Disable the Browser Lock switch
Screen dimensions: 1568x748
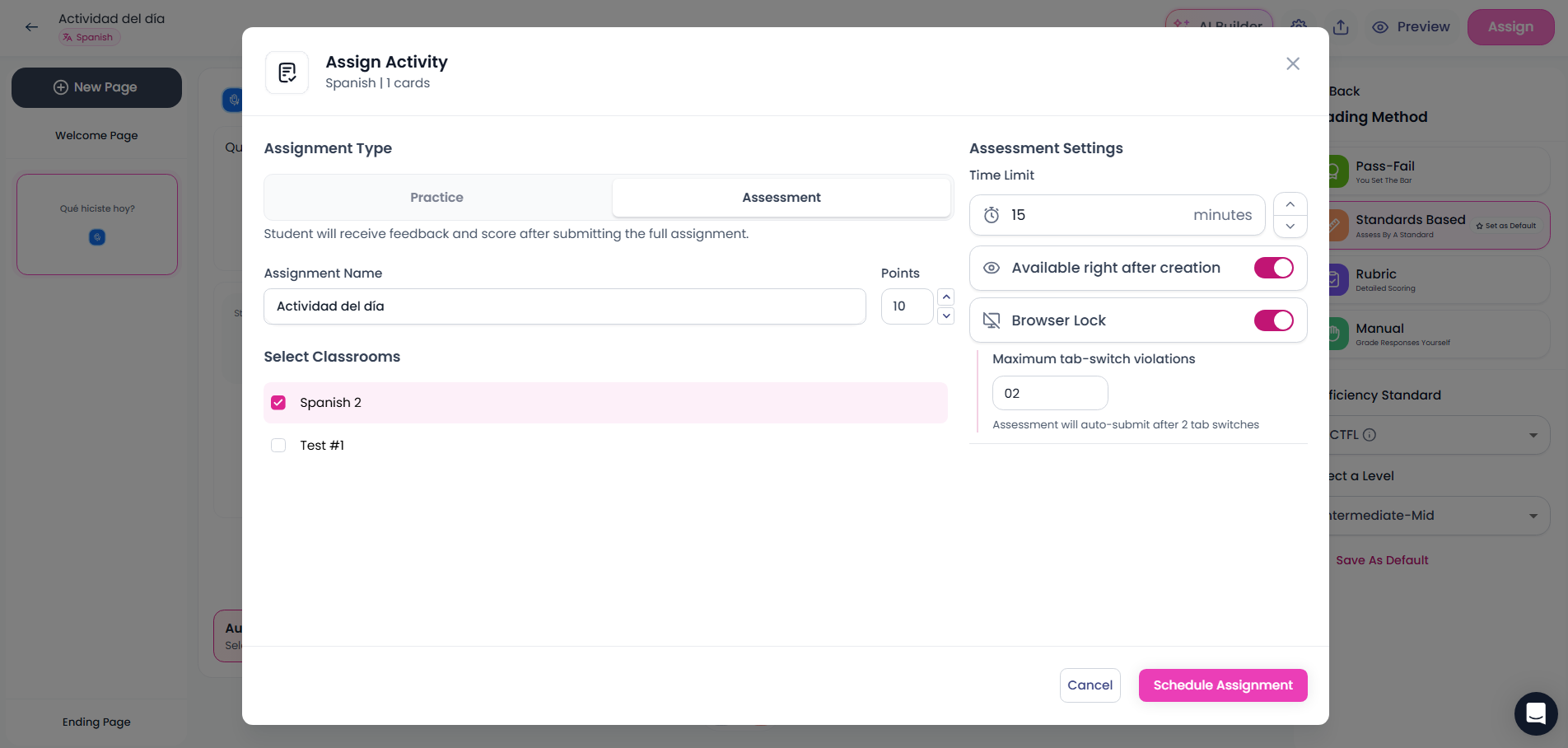pos(1273,320)
